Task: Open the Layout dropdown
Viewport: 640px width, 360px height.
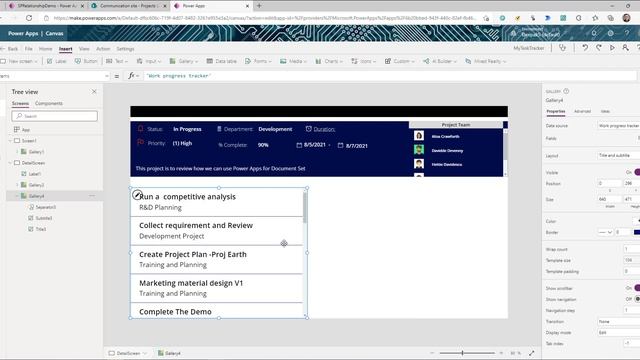Action: [619, 156]
